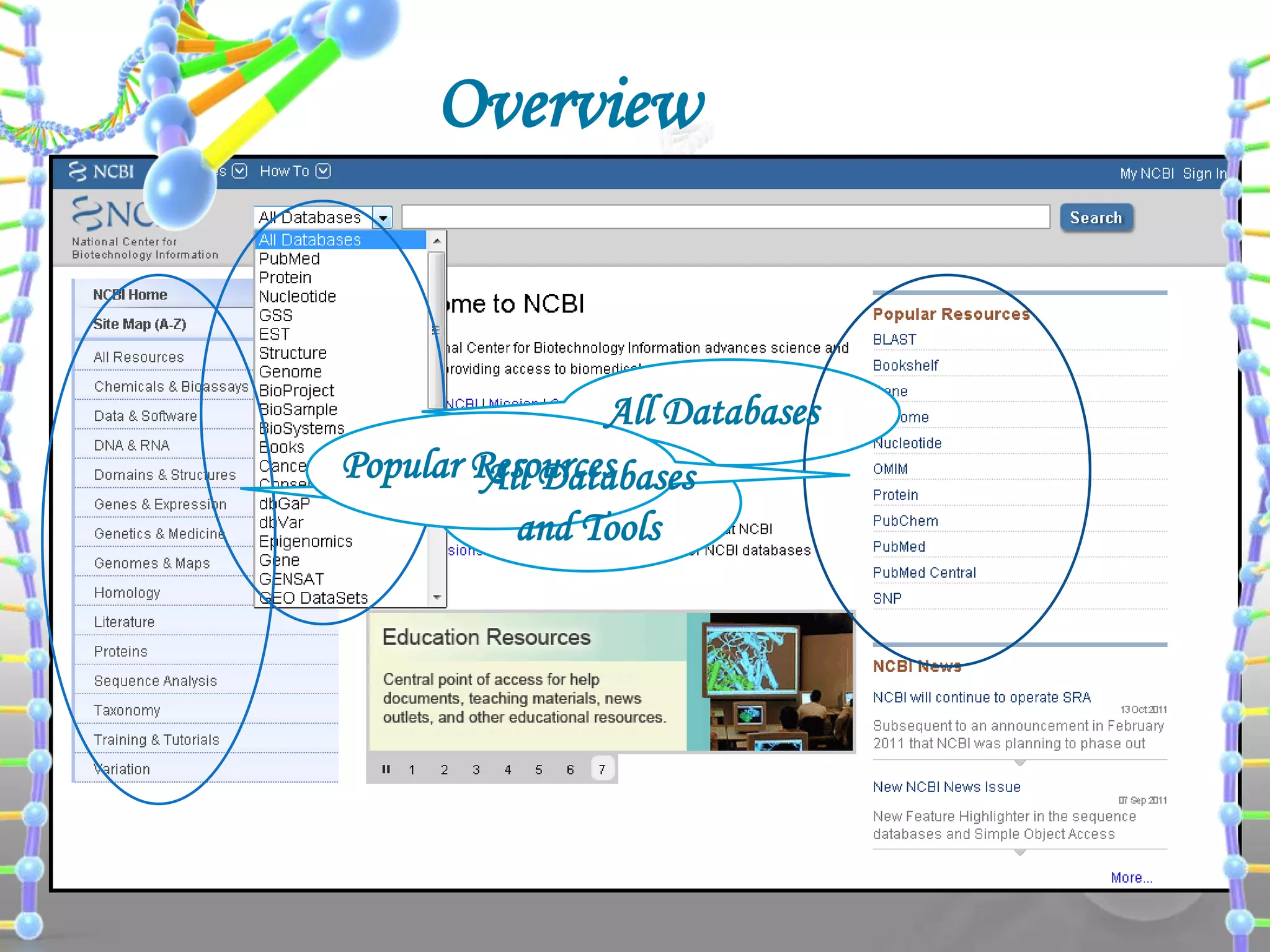Select Nucleotide in database dropdown list
Screen dimensions: 1270x952
(x=297, y=296)
